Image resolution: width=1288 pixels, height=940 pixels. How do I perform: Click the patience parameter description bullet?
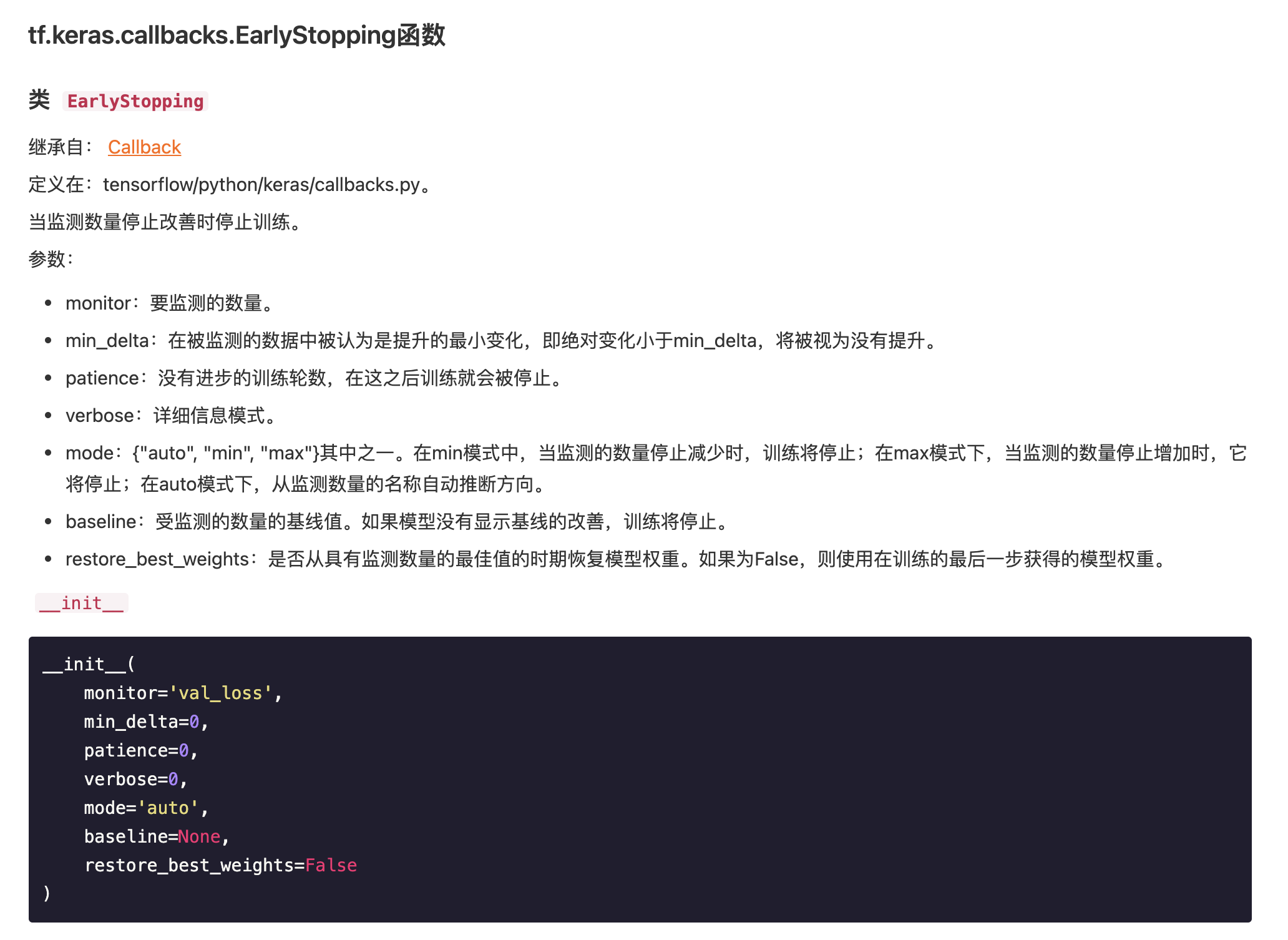coord(315,378)
